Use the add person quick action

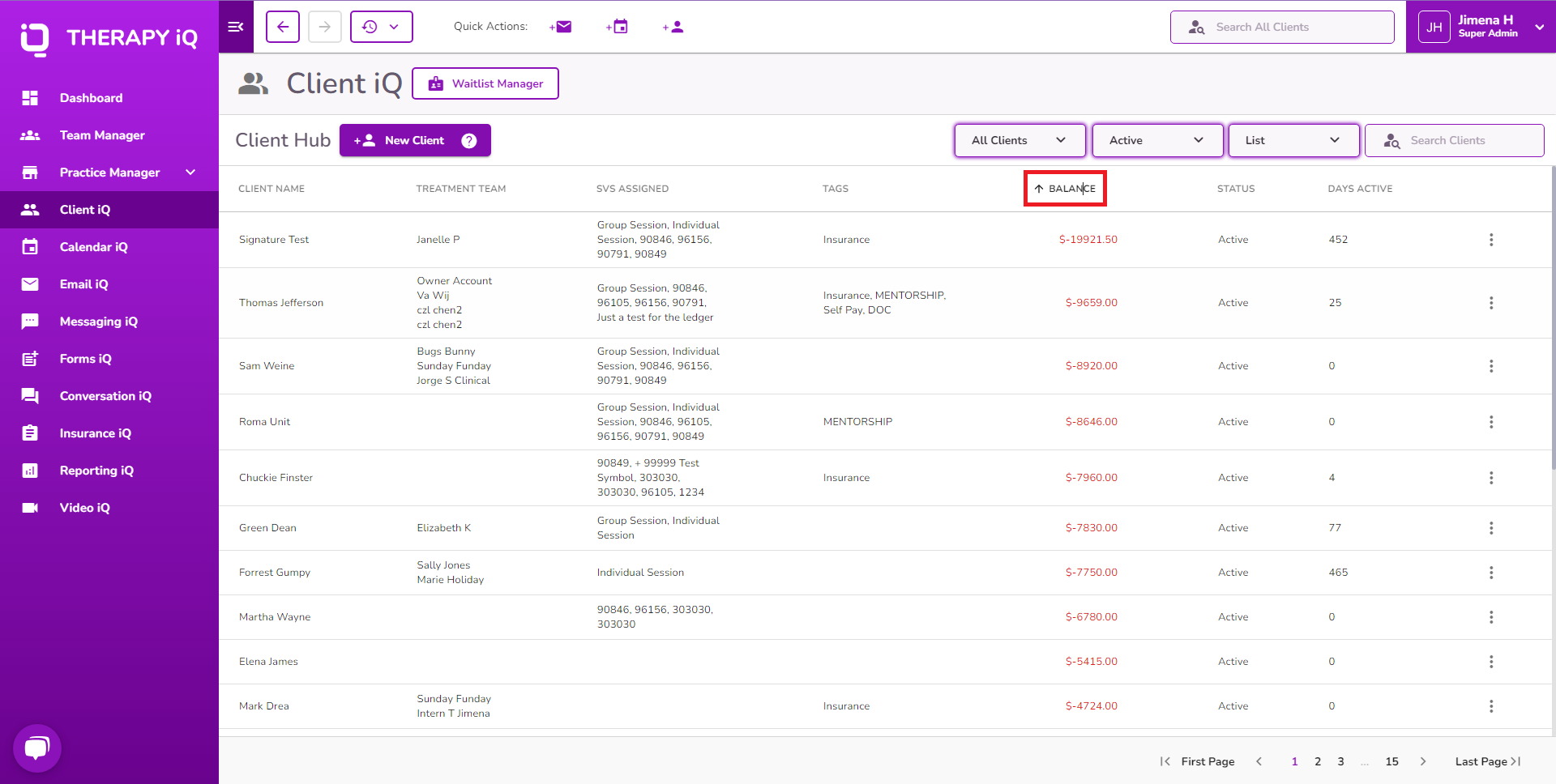(x=673, y=26)
